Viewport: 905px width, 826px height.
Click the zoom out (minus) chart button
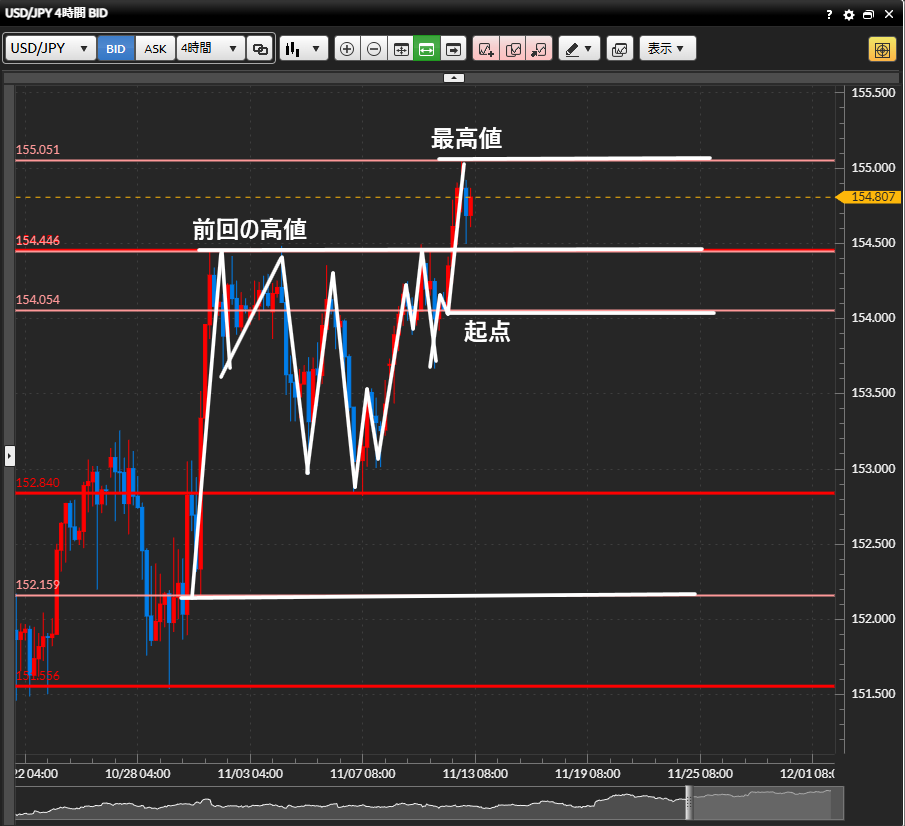point(374,49)
